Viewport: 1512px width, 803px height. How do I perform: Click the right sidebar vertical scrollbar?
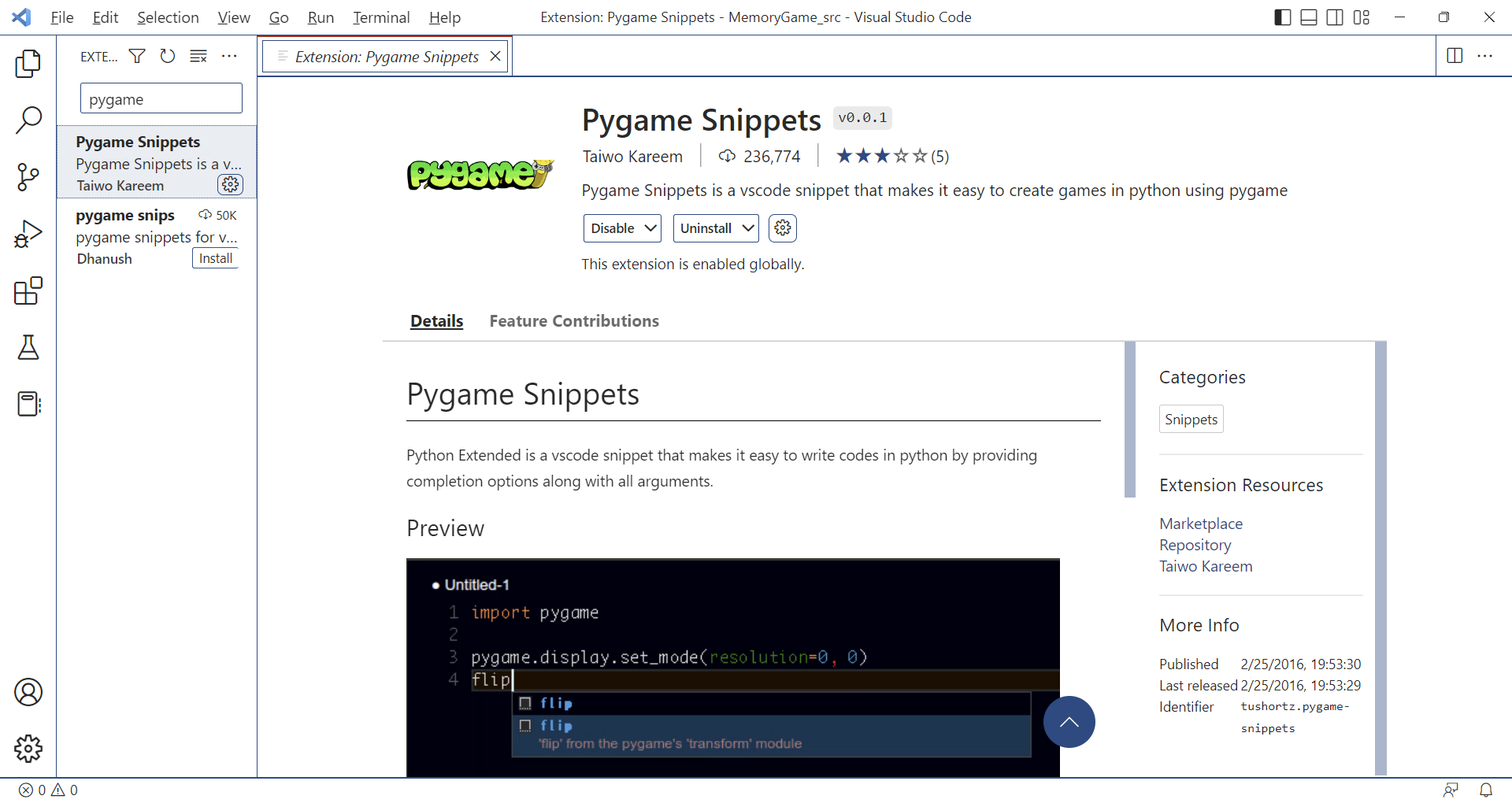click(x=1380, y=558)
